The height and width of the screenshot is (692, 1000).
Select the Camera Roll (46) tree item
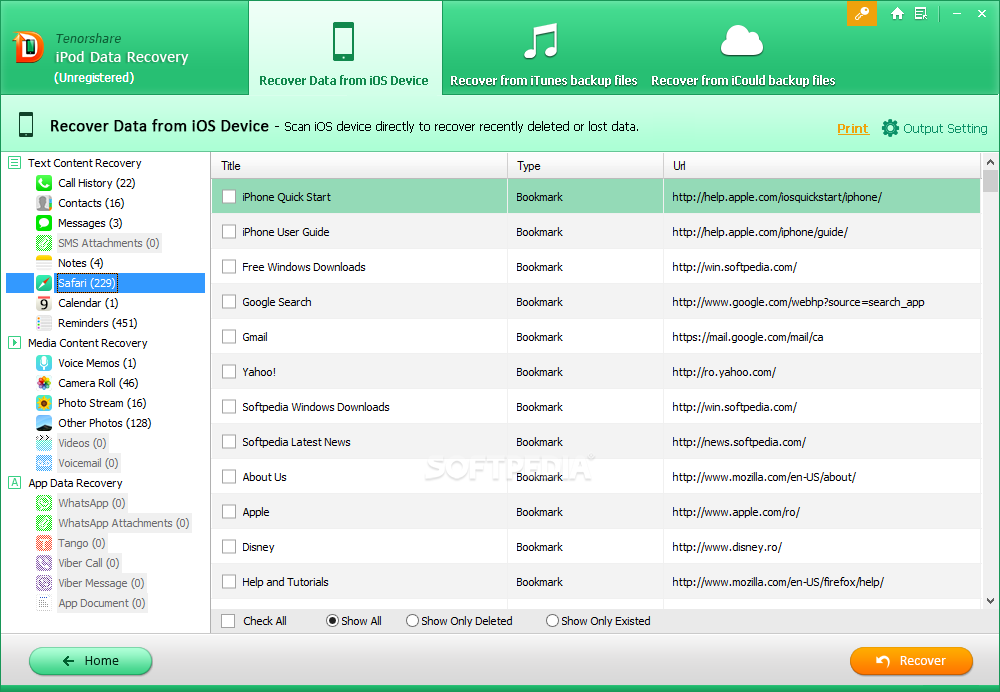pyautogui.click(x=98, y=383)
